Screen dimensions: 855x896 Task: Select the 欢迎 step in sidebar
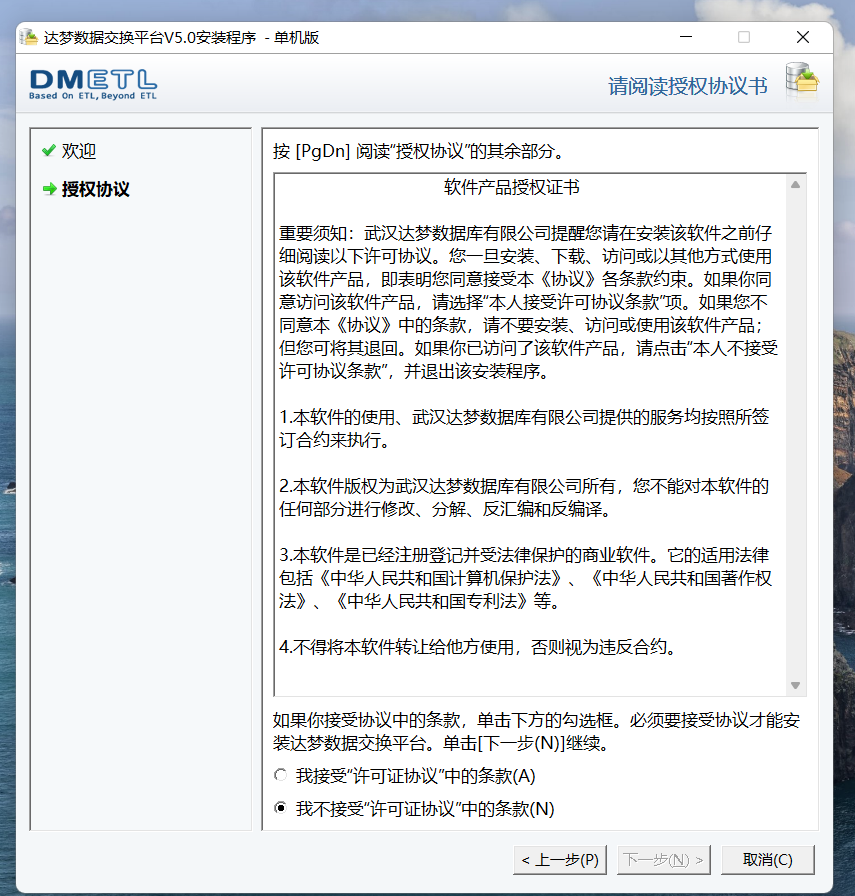click(x=79, y=151)
